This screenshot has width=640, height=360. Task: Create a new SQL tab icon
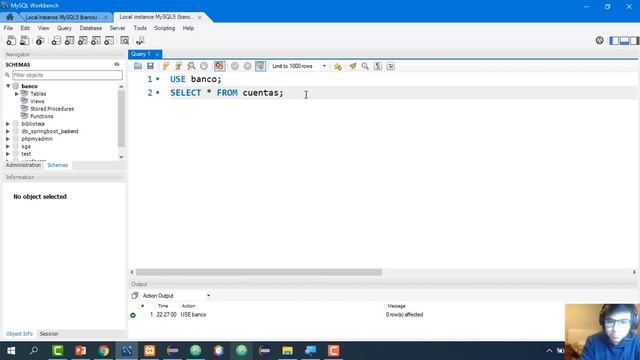11,40
